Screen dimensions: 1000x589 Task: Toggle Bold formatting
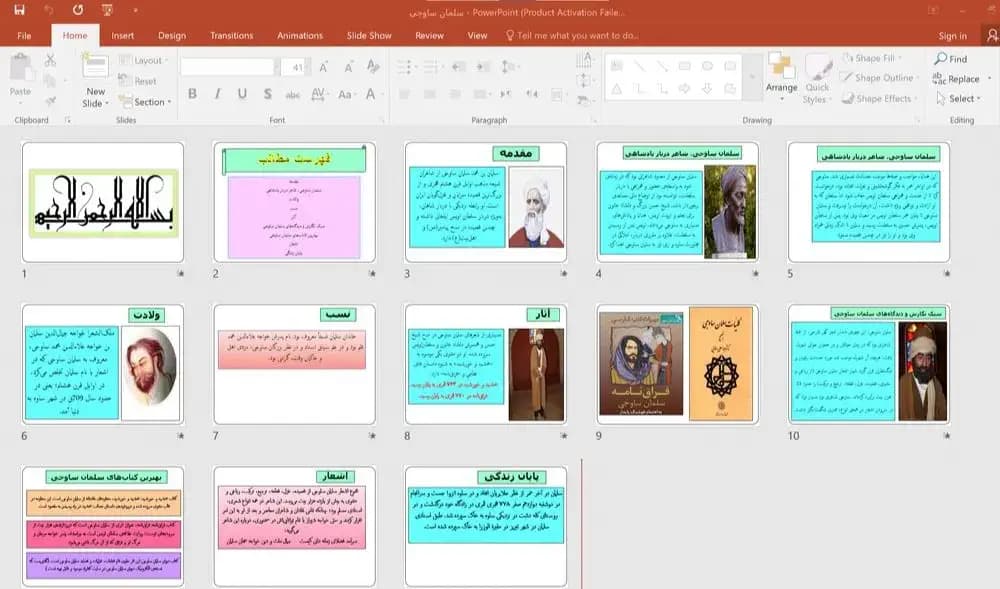192,94
